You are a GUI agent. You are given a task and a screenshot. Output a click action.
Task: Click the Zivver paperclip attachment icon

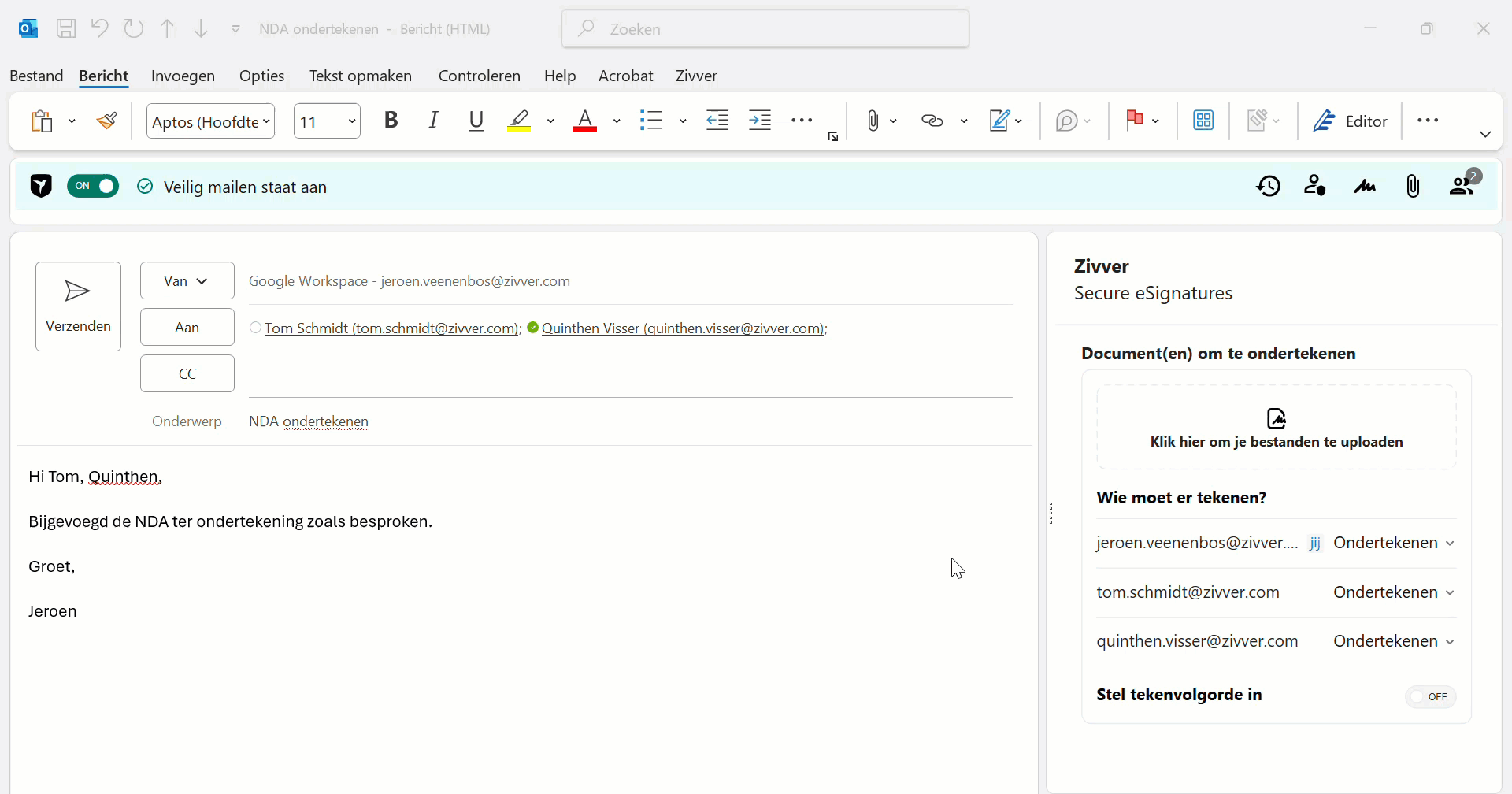[x=1413, y=187]
